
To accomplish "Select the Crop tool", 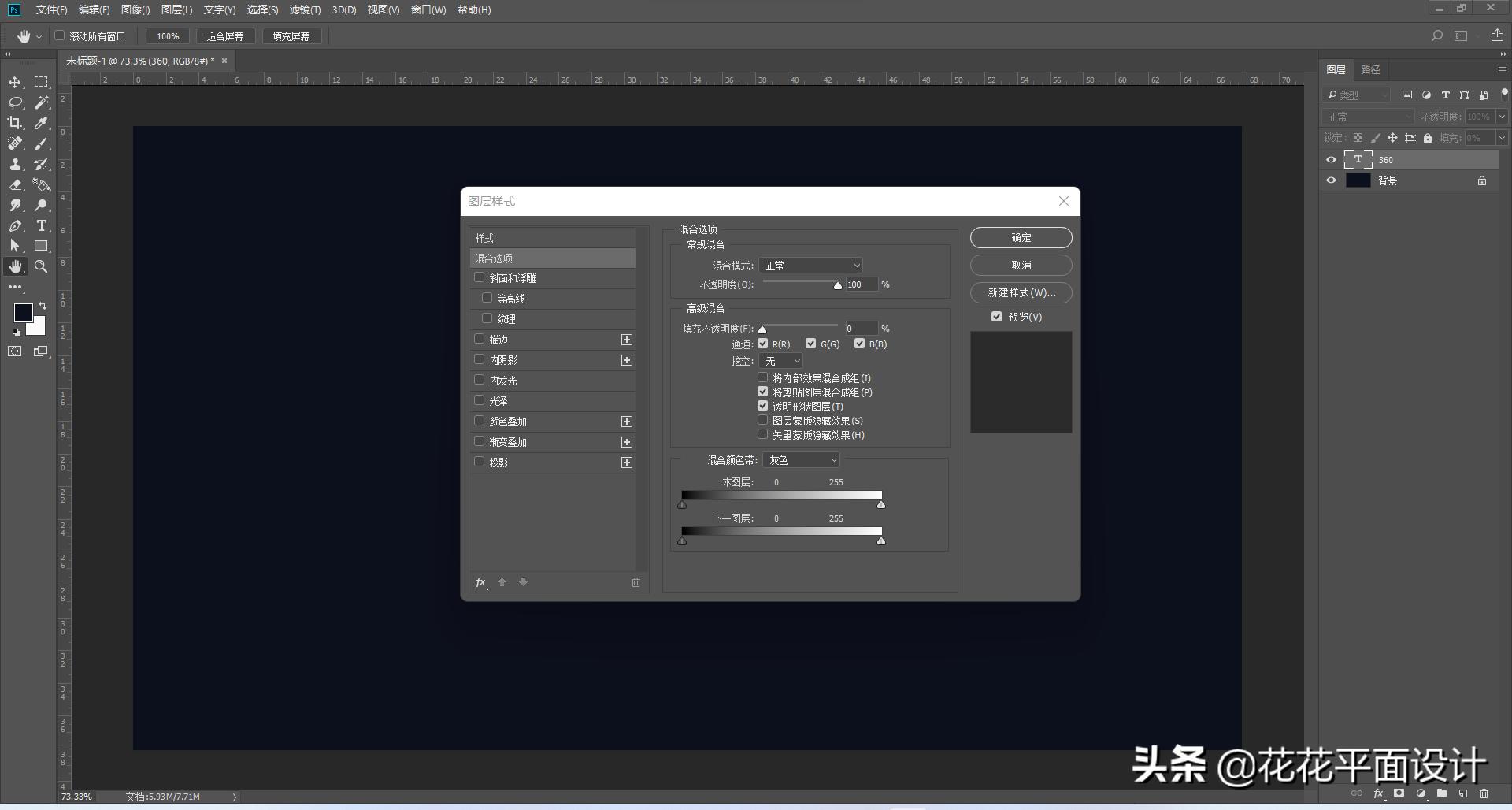I will [14, 123].
